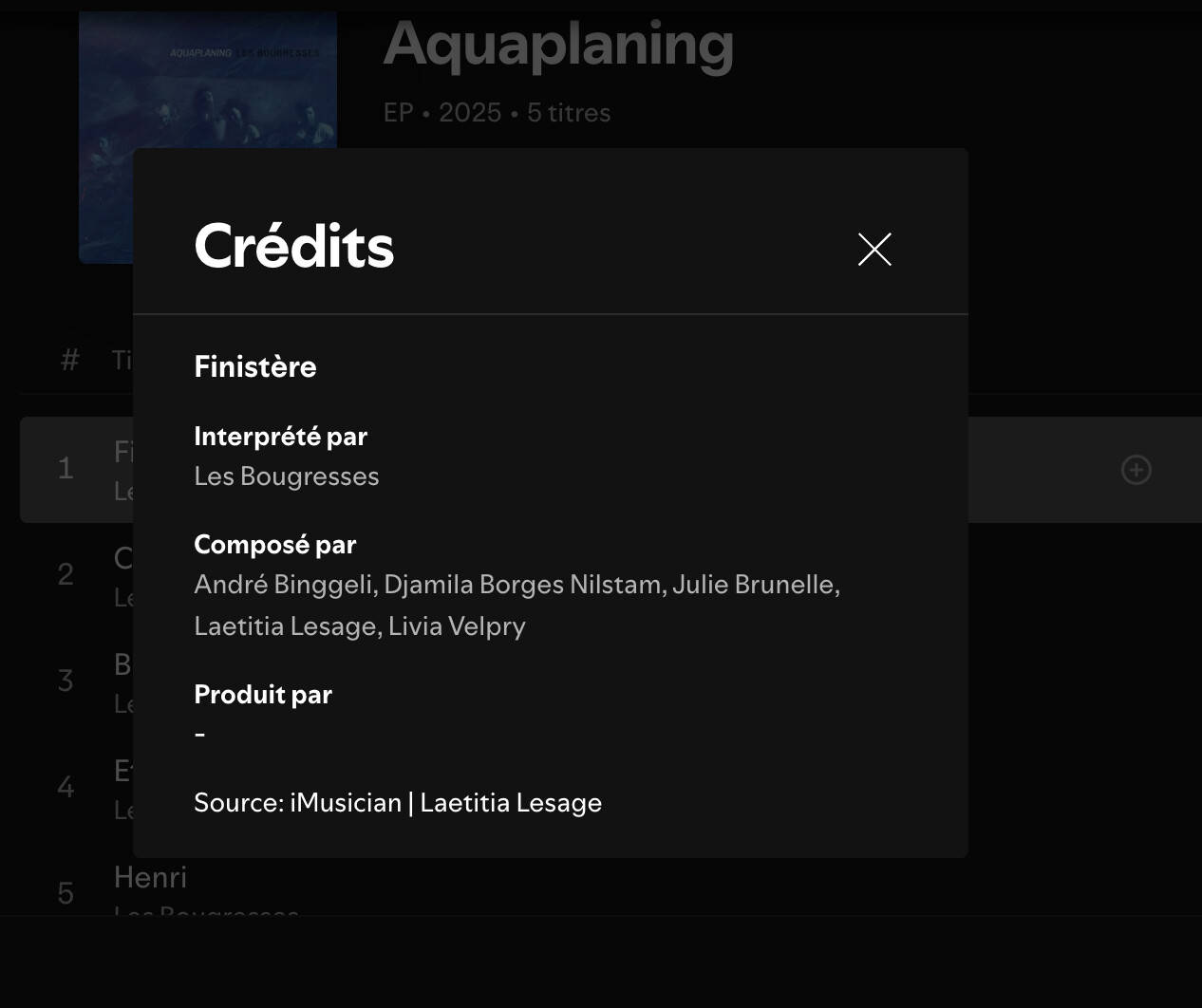Click composer Julie Brunelle
The height and width of the screenshot is (1008, 1202).
click(754, 585)
